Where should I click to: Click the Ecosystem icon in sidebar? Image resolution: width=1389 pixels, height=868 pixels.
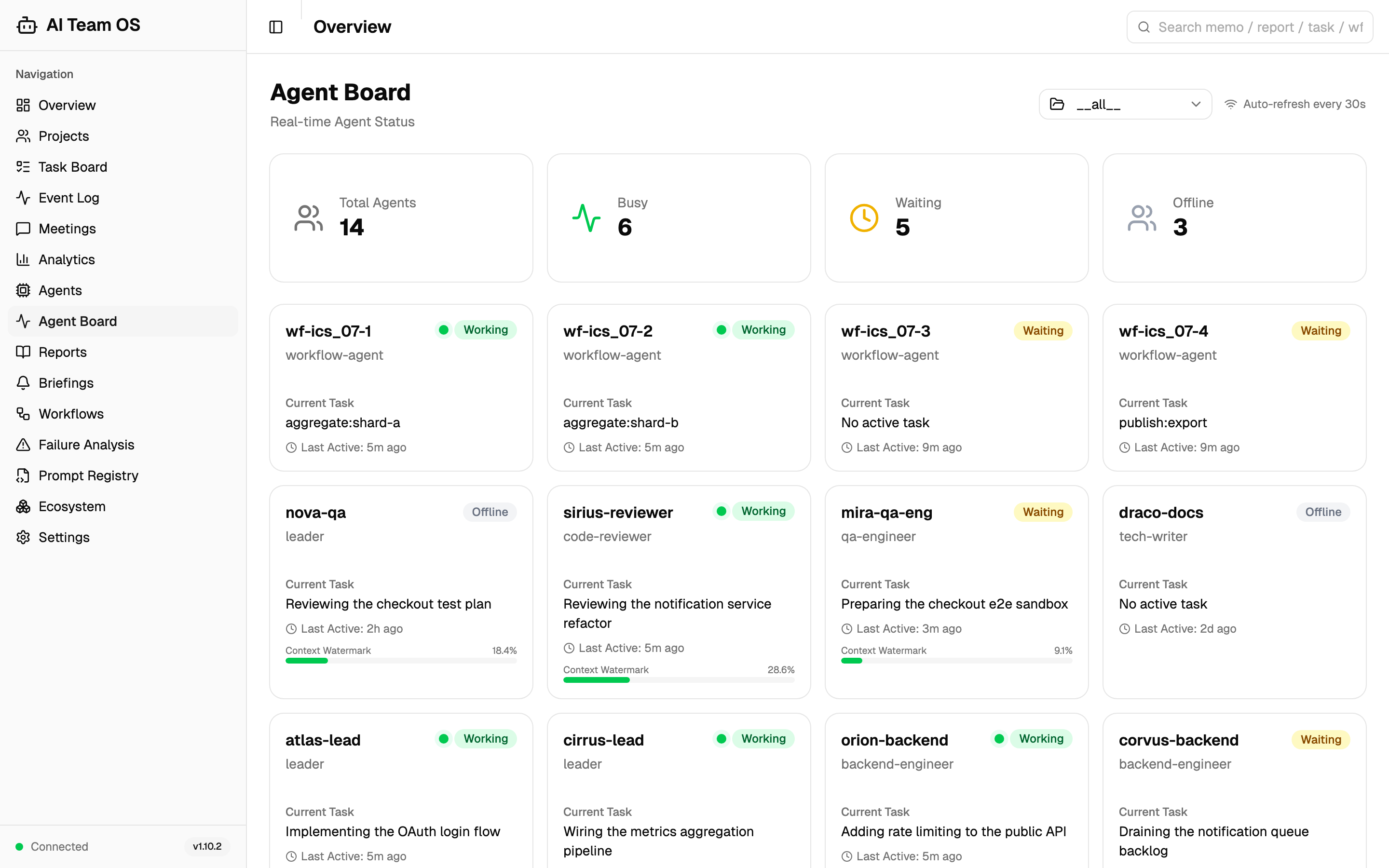23,506
